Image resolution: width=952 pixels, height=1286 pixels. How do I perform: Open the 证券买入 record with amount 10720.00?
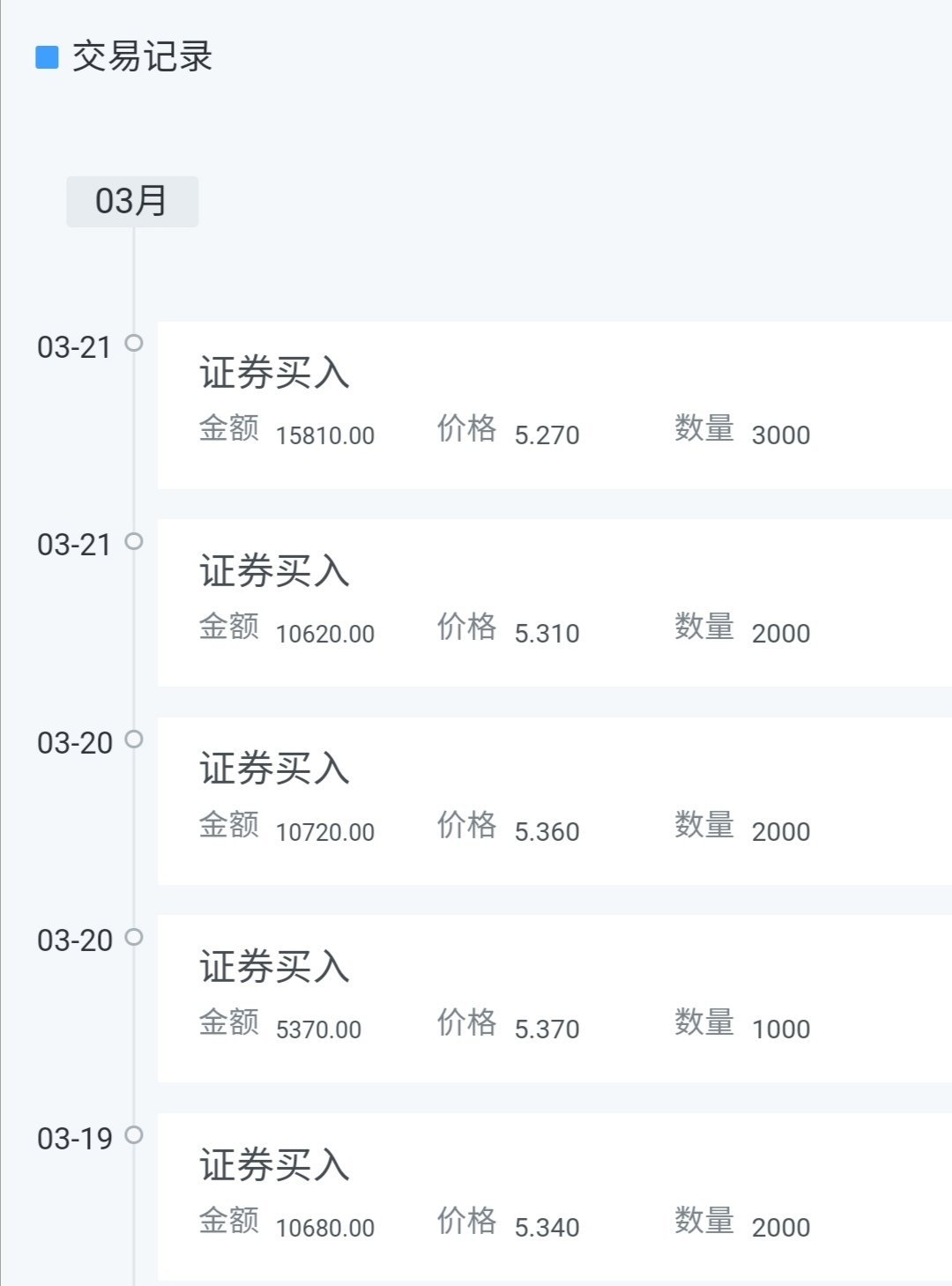(554, 801)
